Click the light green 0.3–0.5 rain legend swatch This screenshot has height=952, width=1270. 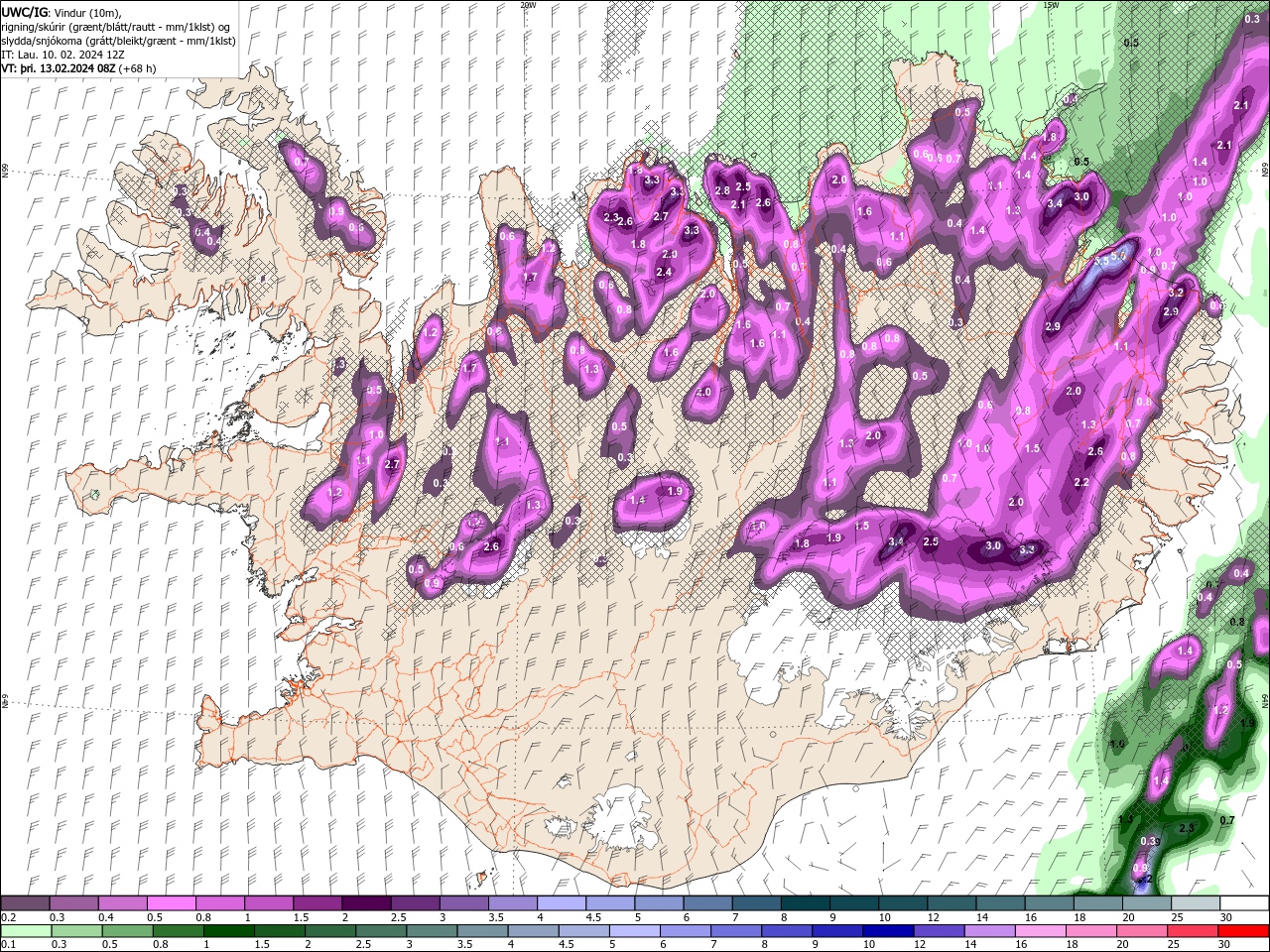[x=76, y=931]
